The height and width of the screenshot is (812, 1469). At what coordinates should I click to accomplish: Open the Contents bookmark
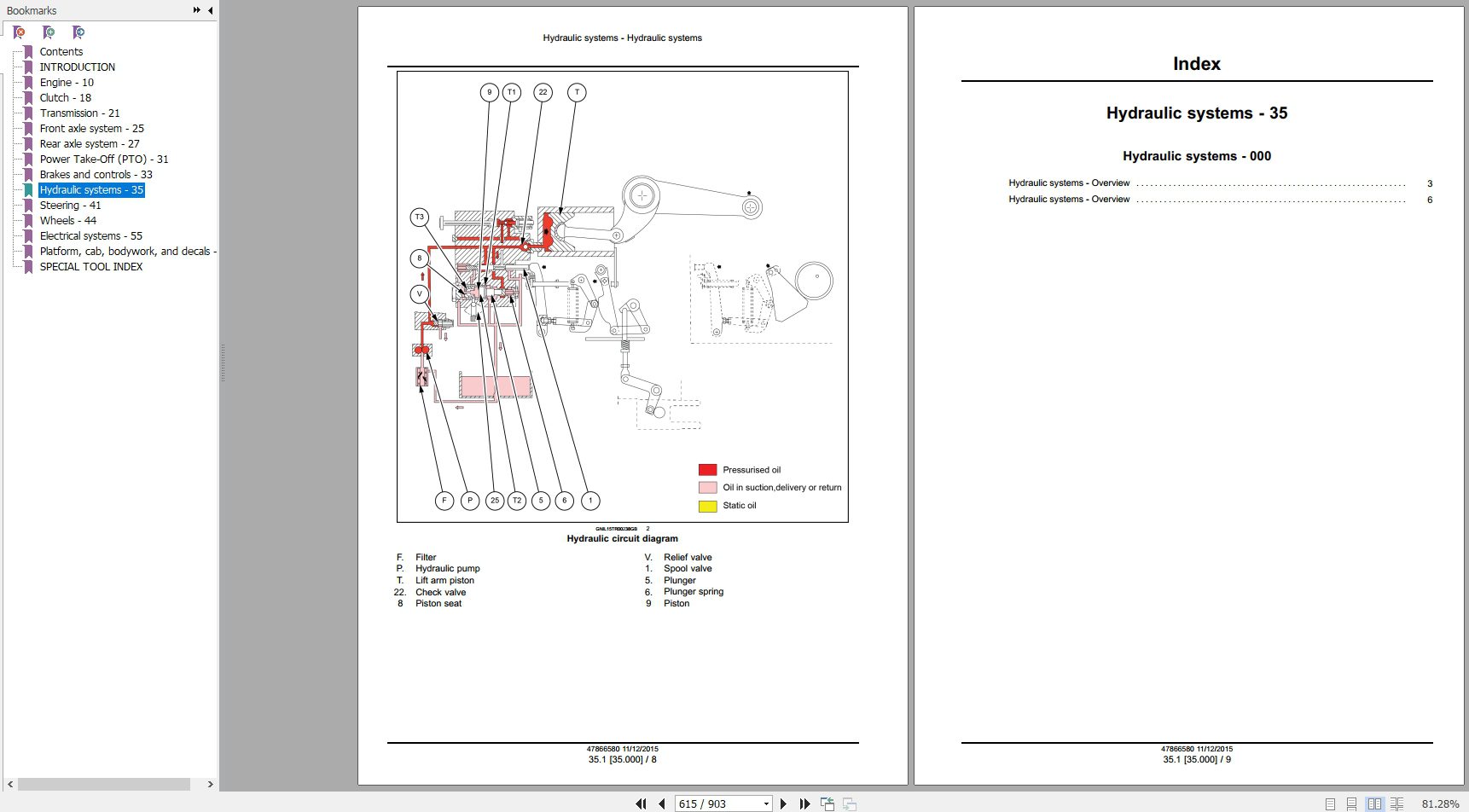[x=61, y=52]
